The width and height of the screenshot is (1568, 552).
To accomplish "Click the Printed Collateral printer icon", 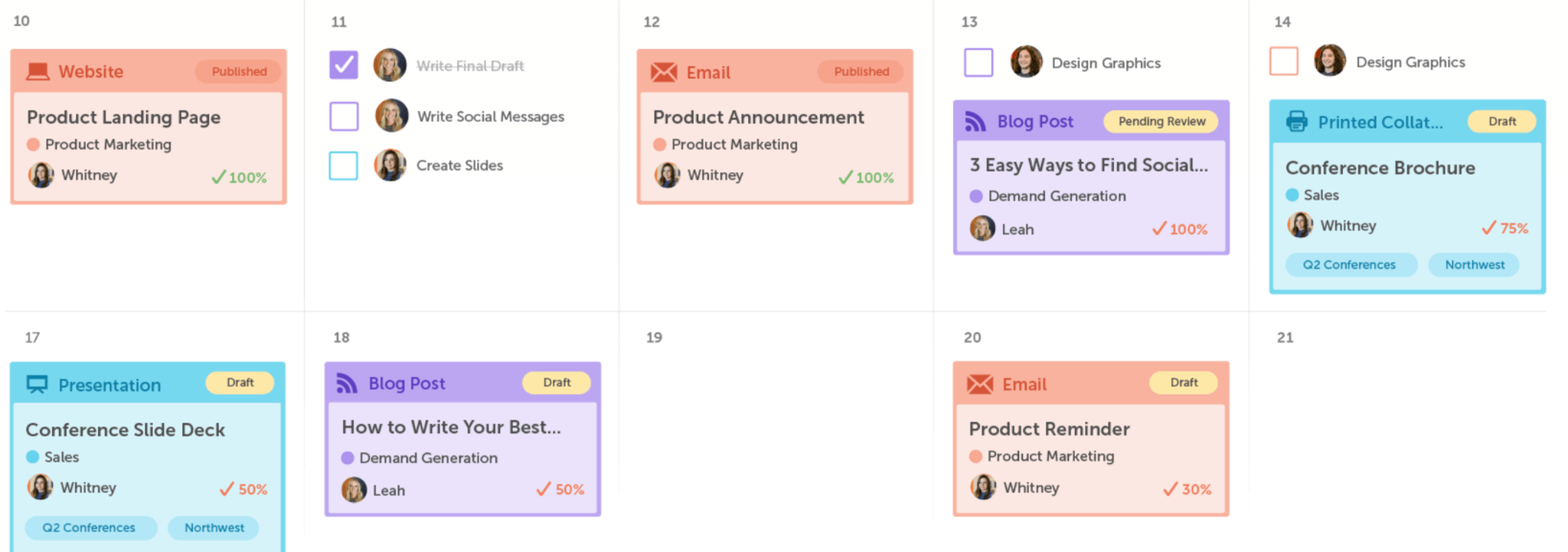I will click(1297, 121).
